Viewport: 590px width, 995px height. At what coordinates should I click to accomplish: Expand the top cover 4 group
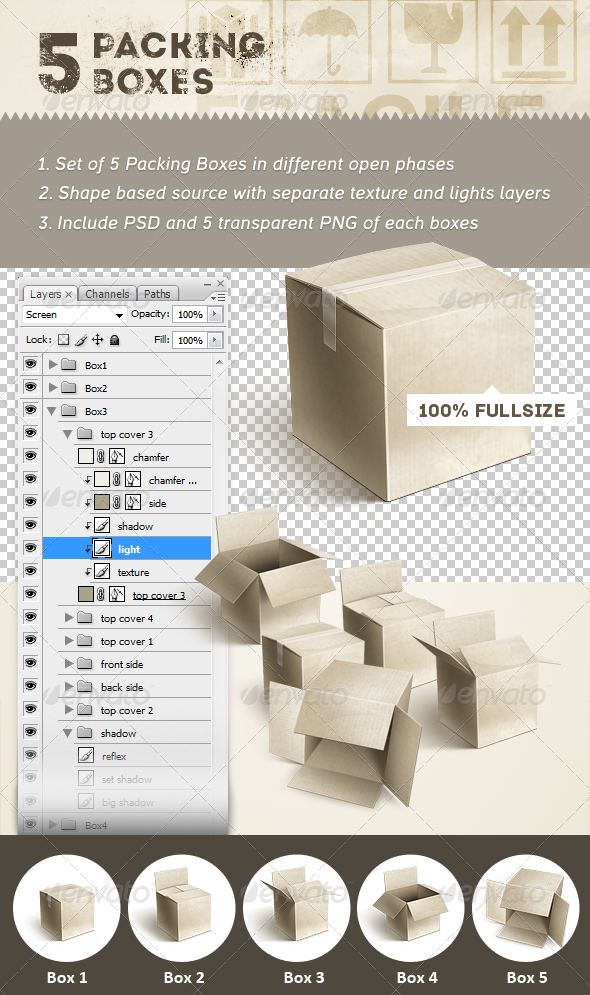pos(69,618)
